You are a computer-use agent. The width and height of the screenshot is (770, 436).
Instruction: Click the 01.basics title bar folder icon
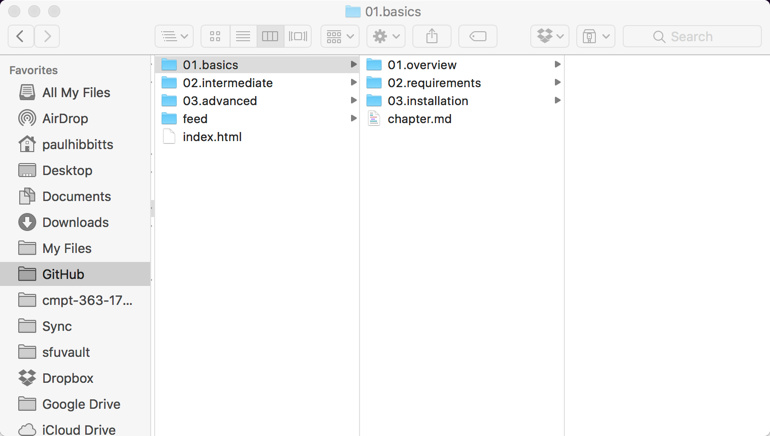353,11
